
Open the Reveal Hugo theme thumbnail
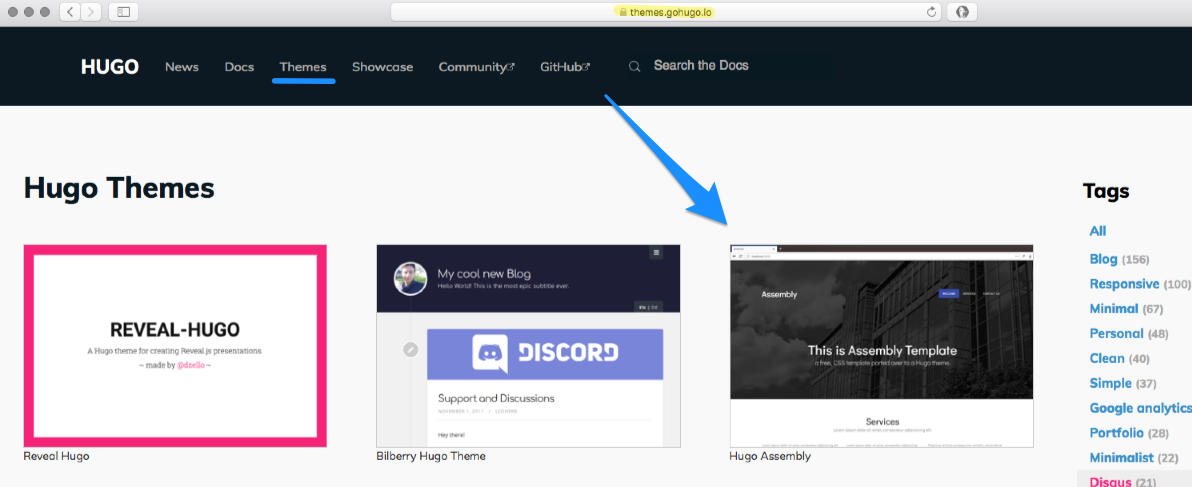click(x=176, y=346)
